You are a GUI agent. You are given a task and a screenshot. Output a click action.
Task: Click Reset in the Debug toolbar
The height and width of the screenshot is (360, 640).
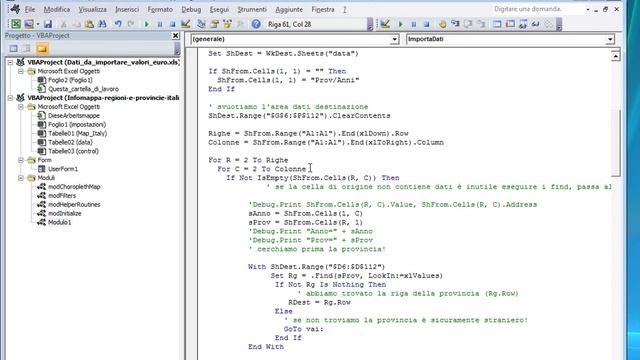(x=427, y=24)
